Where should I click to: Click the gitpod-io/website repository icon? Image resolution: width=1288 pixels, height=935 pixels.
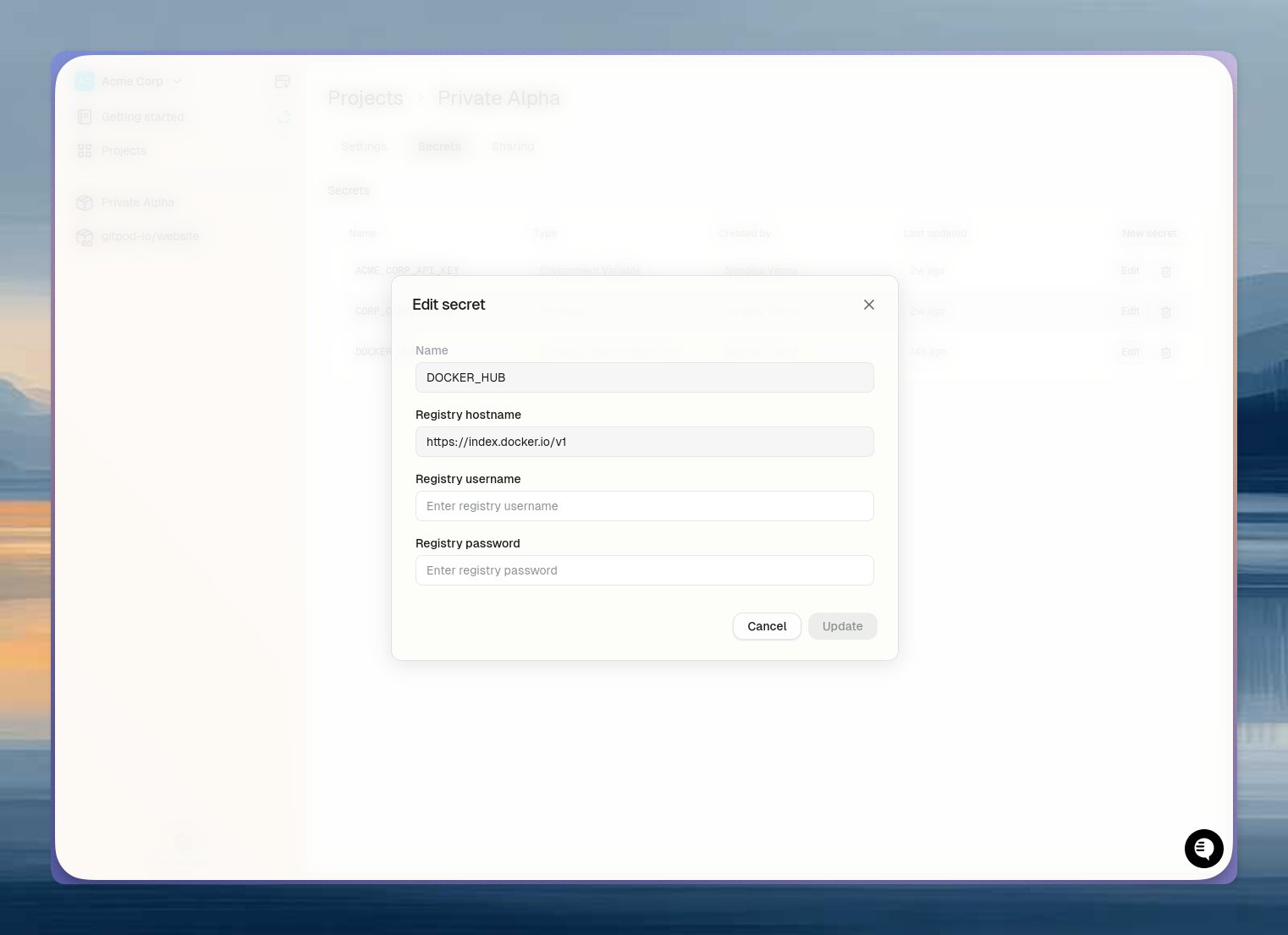[85, 237]
